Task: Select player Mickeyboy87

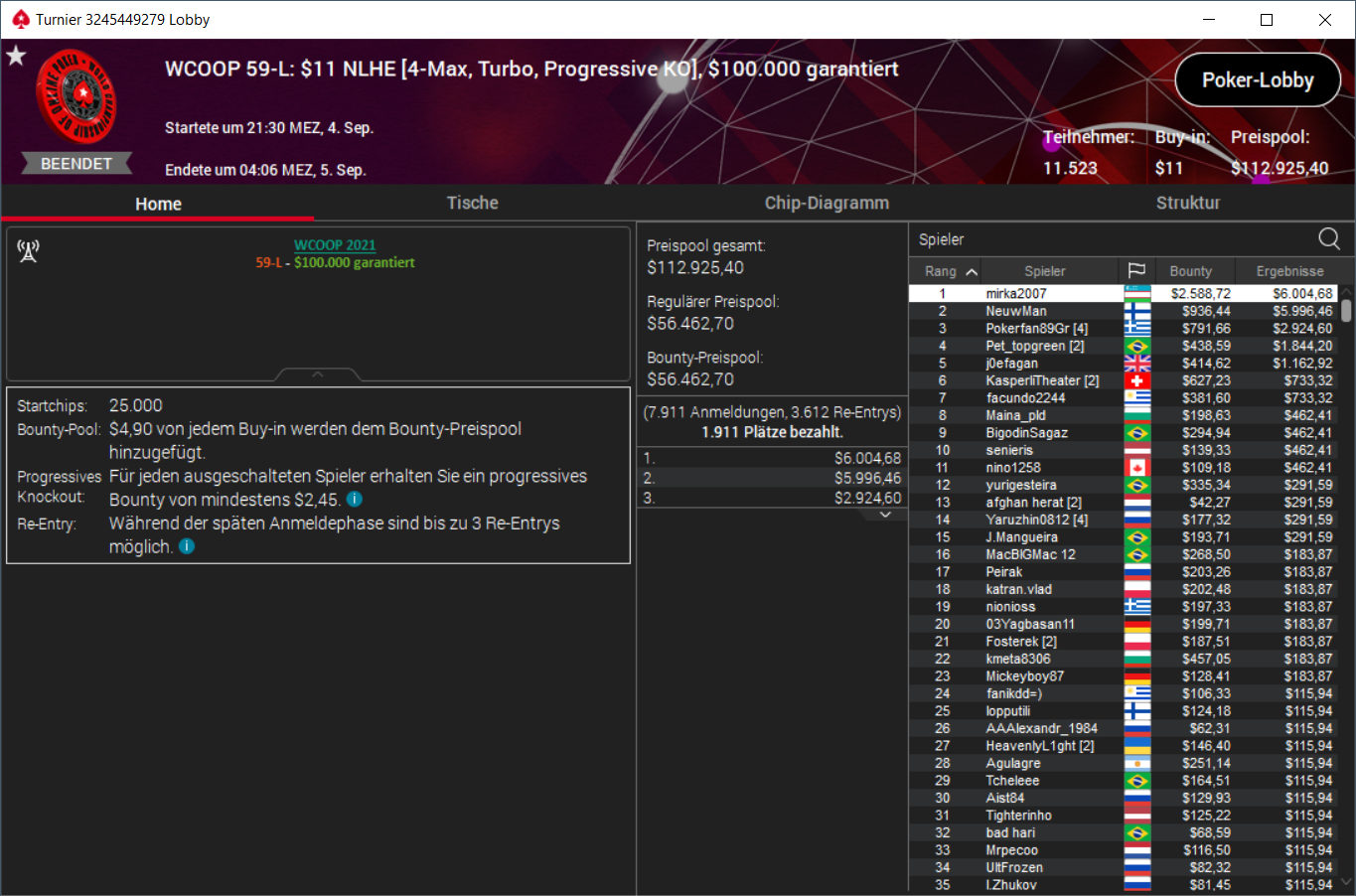Action: point(1124,676)
